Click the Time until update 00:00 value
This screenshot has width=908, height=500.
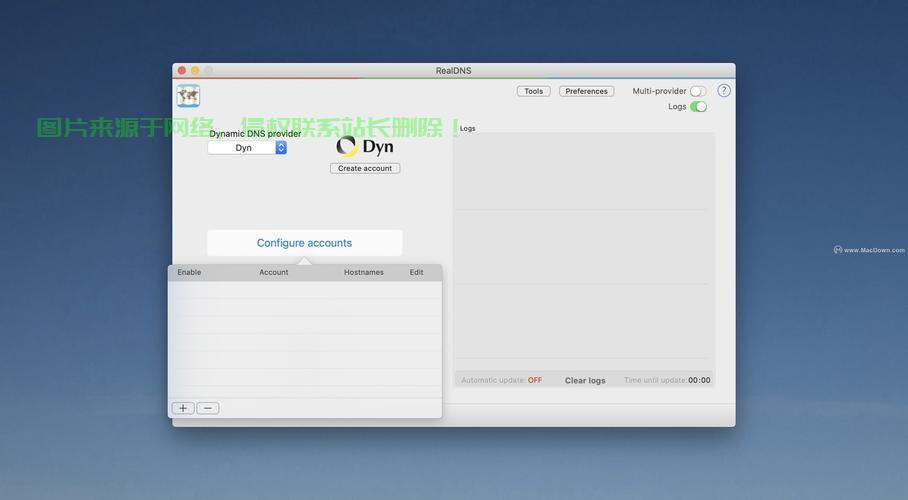pos(699,380)
